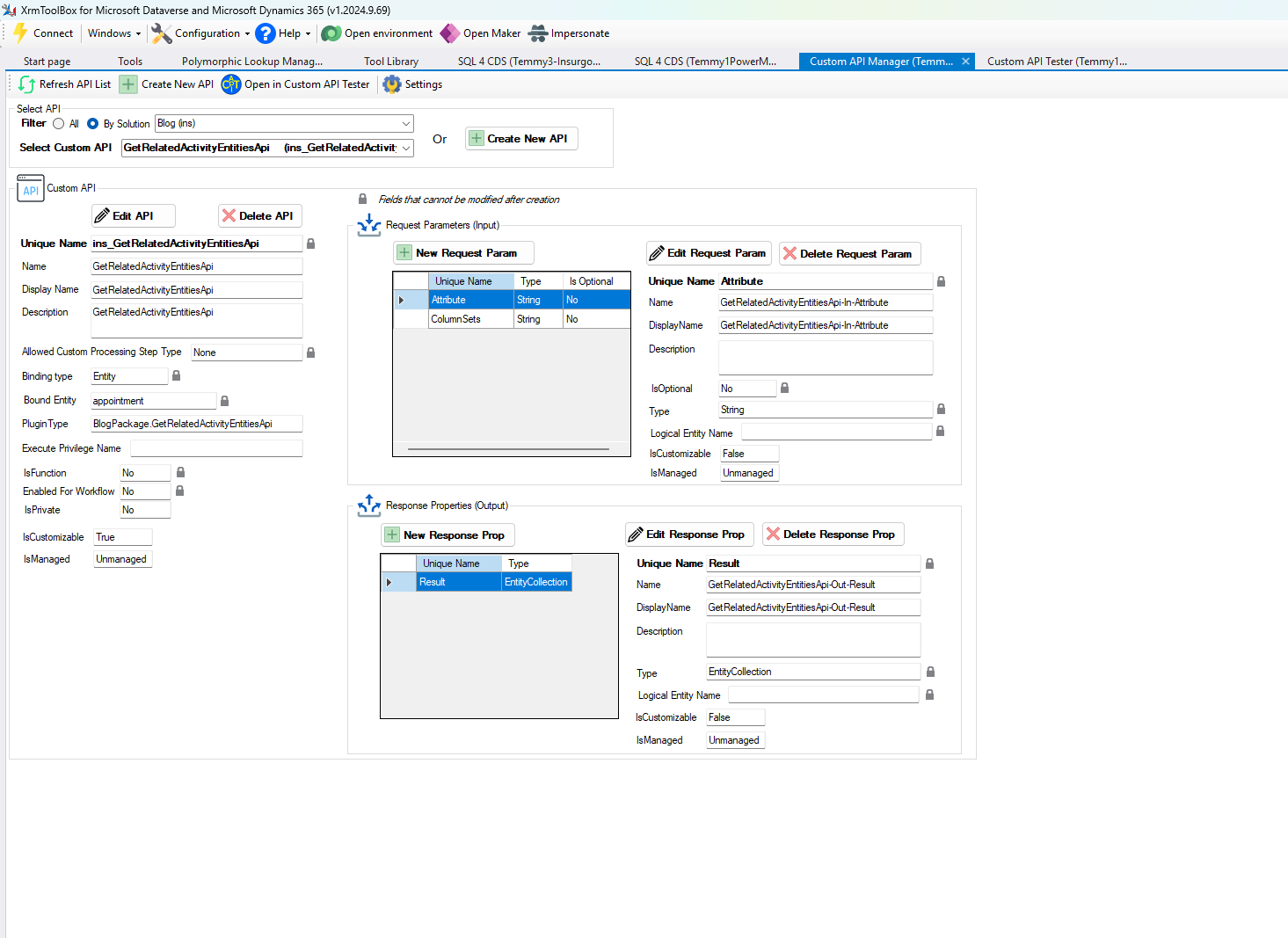
Task: Click the Help question mark icon
Action: coord(265,33)
